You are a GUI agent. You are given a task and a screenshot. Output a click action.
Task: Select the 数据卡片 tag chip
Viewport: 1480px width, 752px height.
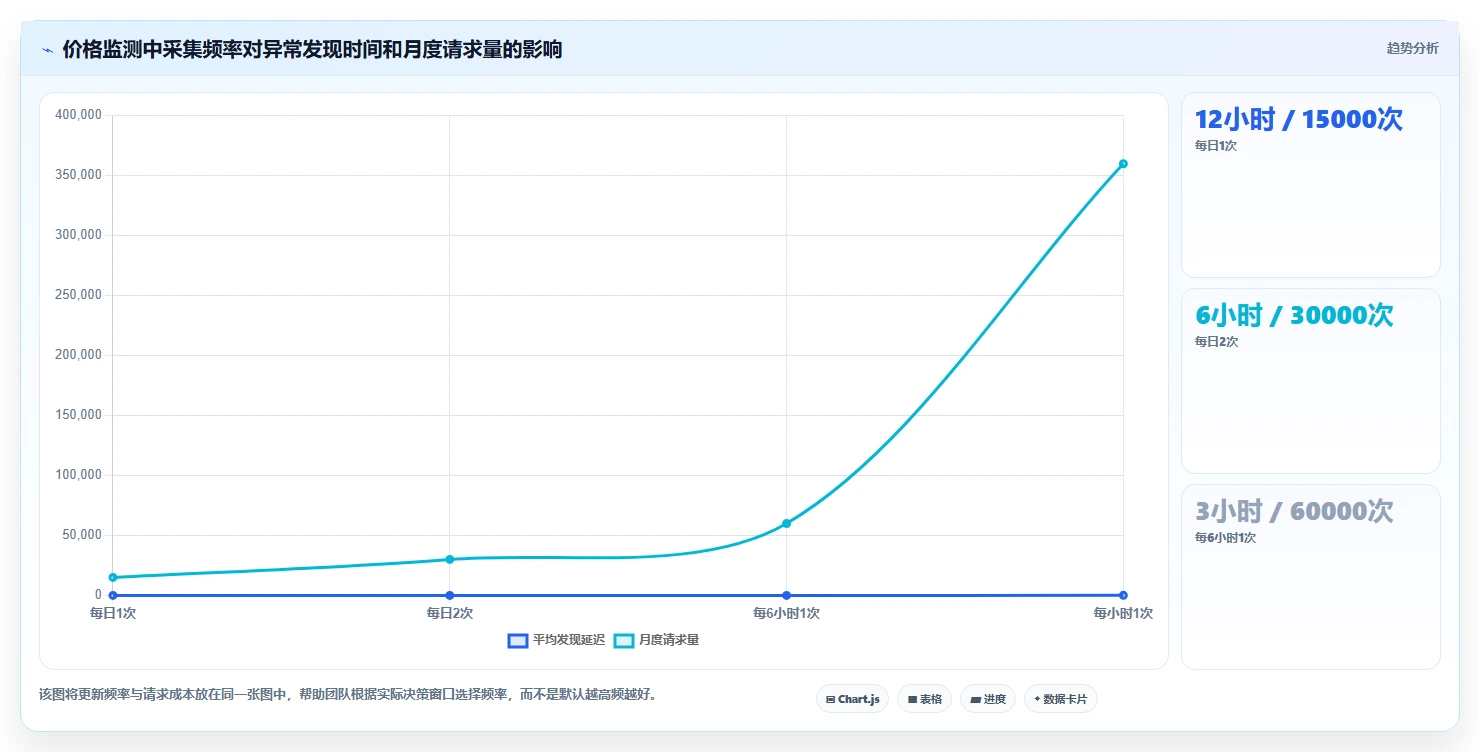coord(1060,699)
